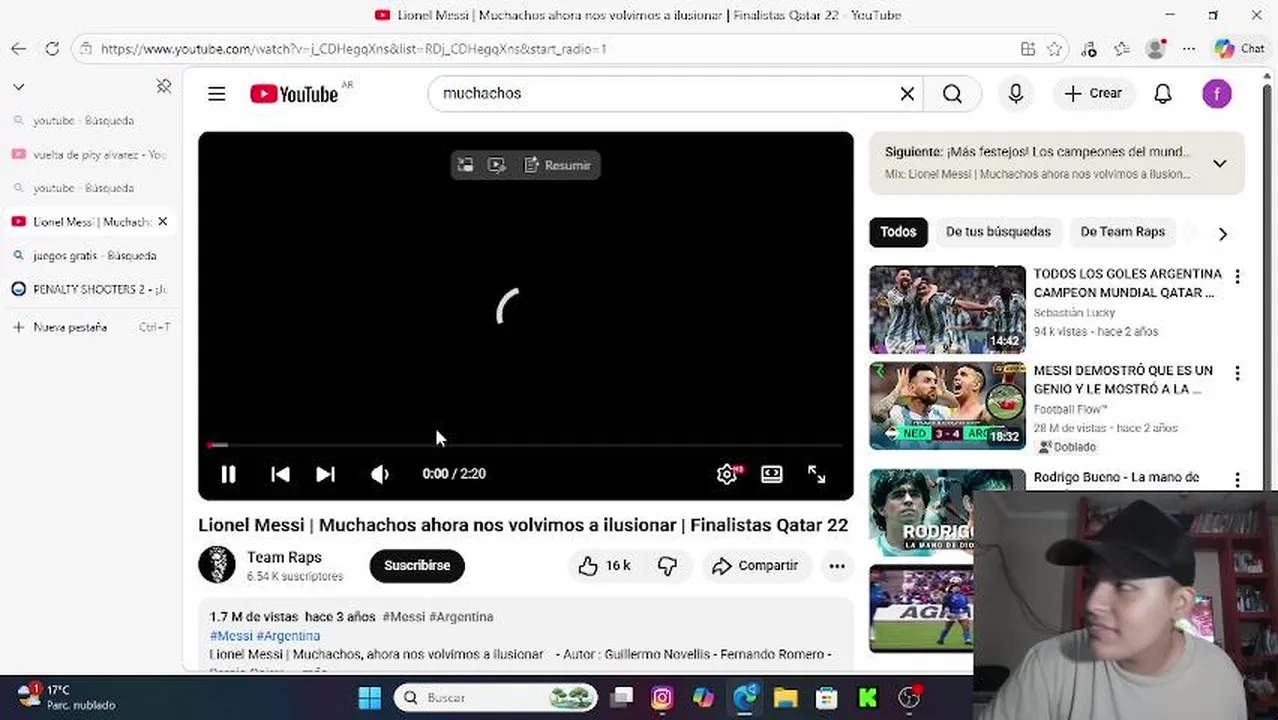This screenshot has height=720, width=1278.
Task: Go to previous video in playlist
Action: coord(280,474)
